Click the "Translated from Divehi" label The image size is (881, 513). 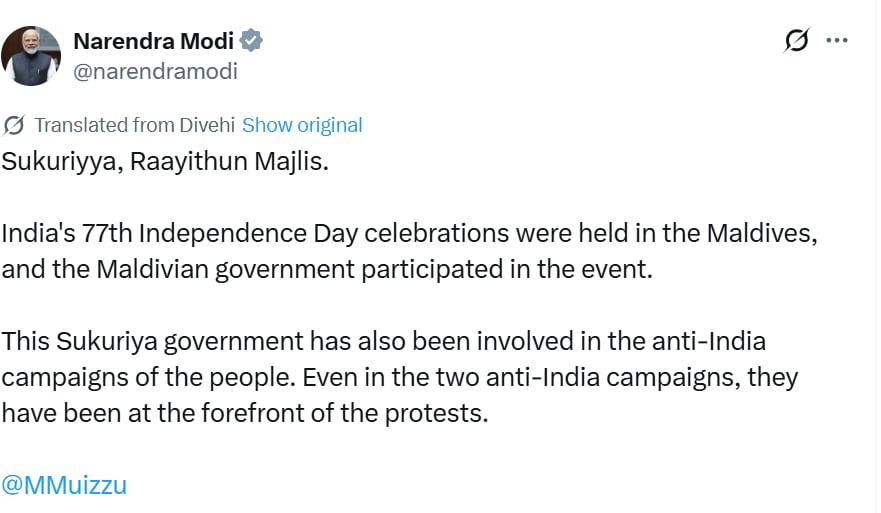pos(135,125)
